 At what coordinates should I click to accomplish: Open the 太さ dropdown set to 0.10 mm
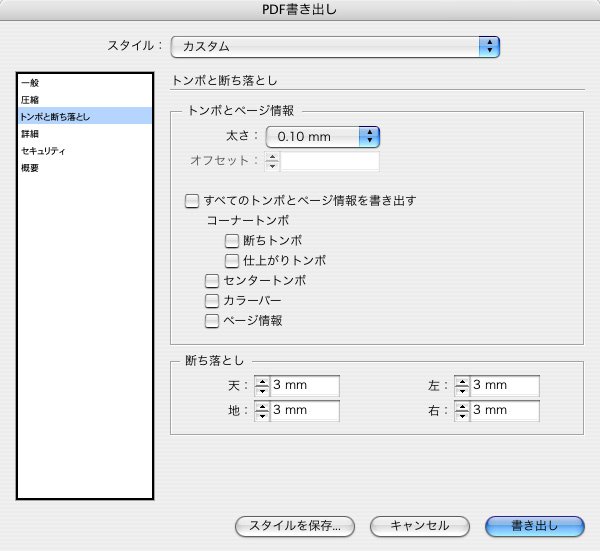click(323, 137)
